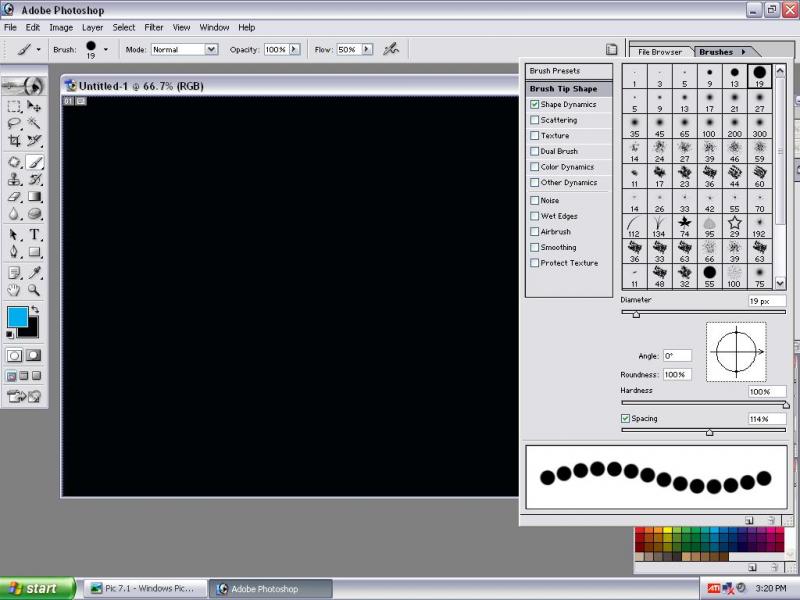Choose the Hand tool

pos(14,290)
